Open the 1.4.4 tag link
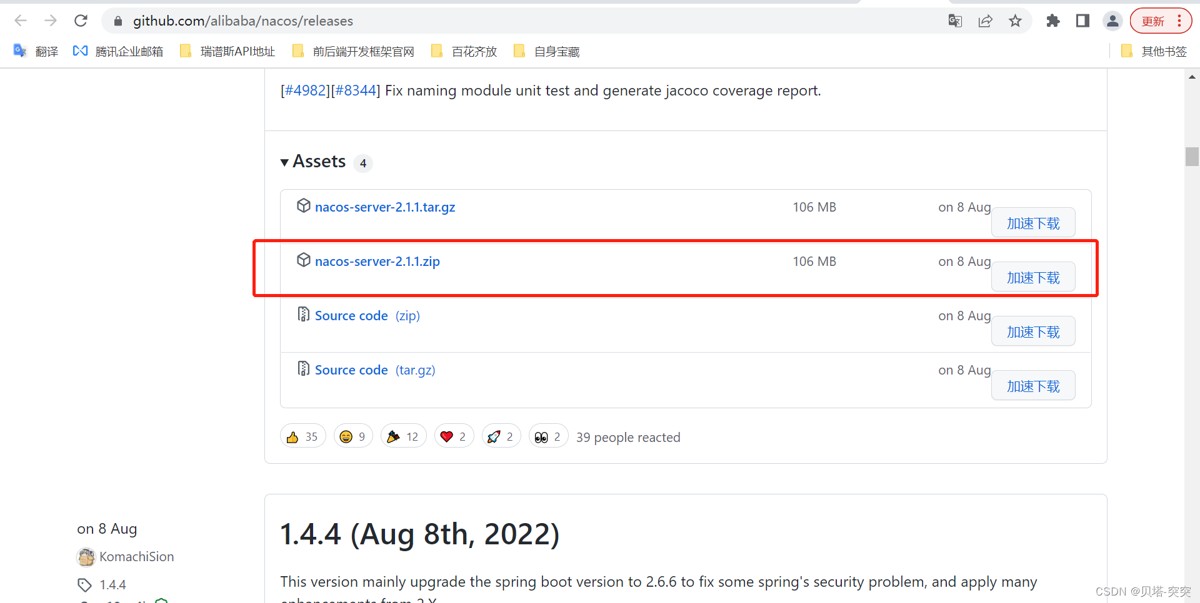This screenshot has width=1200, height=603. pyautogui.click(x=113, y=585)
